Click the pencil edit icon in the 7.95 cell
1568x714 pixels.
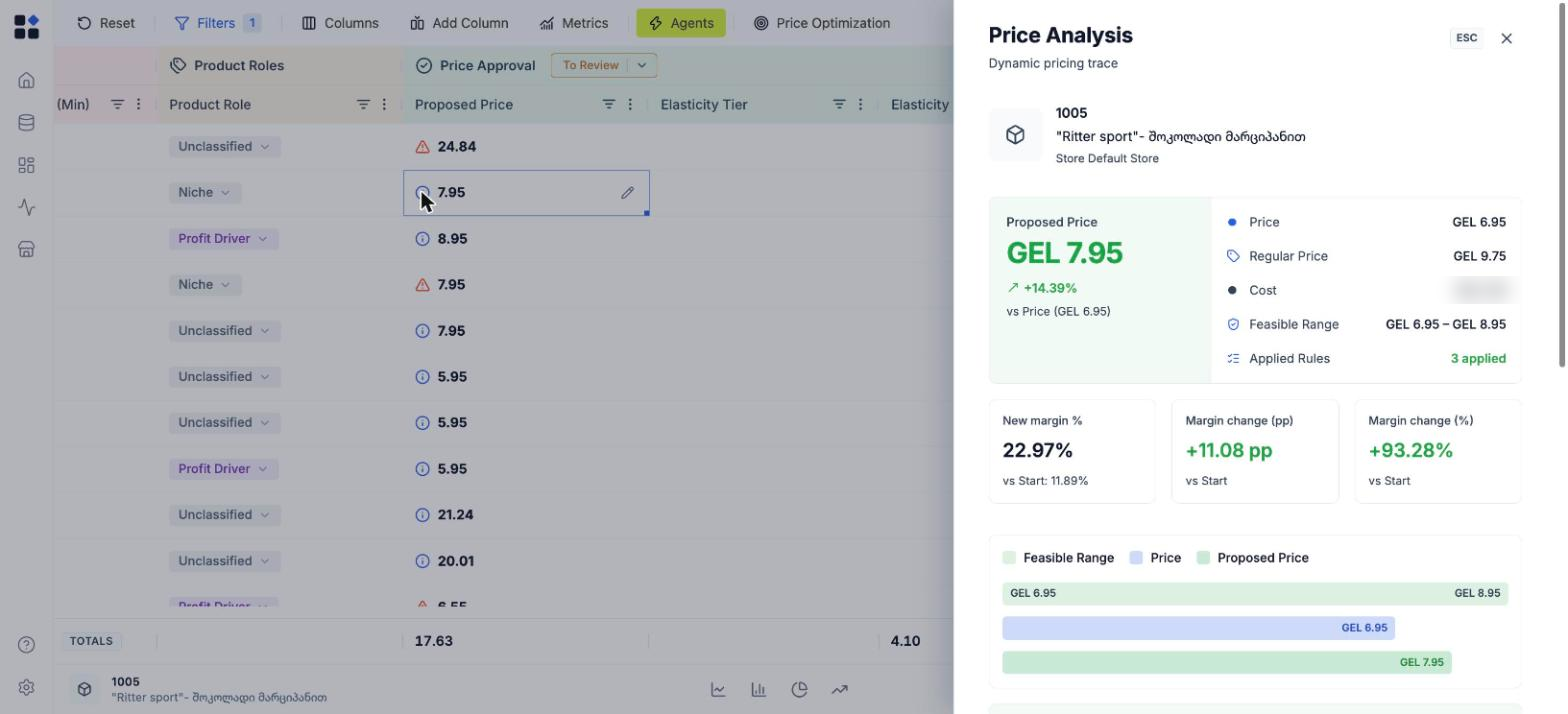[627, 193]
